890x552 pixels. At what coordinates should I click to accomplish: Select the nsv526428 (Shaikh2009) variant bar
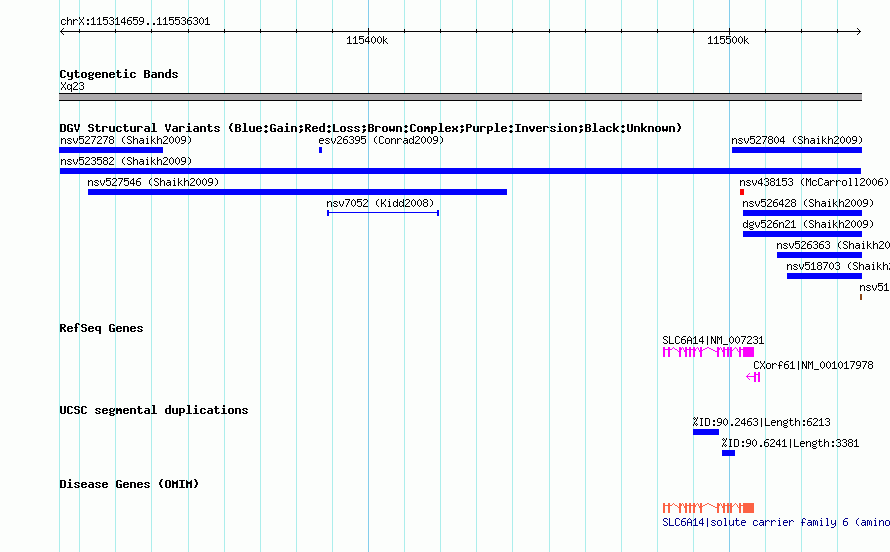point(803,213)
